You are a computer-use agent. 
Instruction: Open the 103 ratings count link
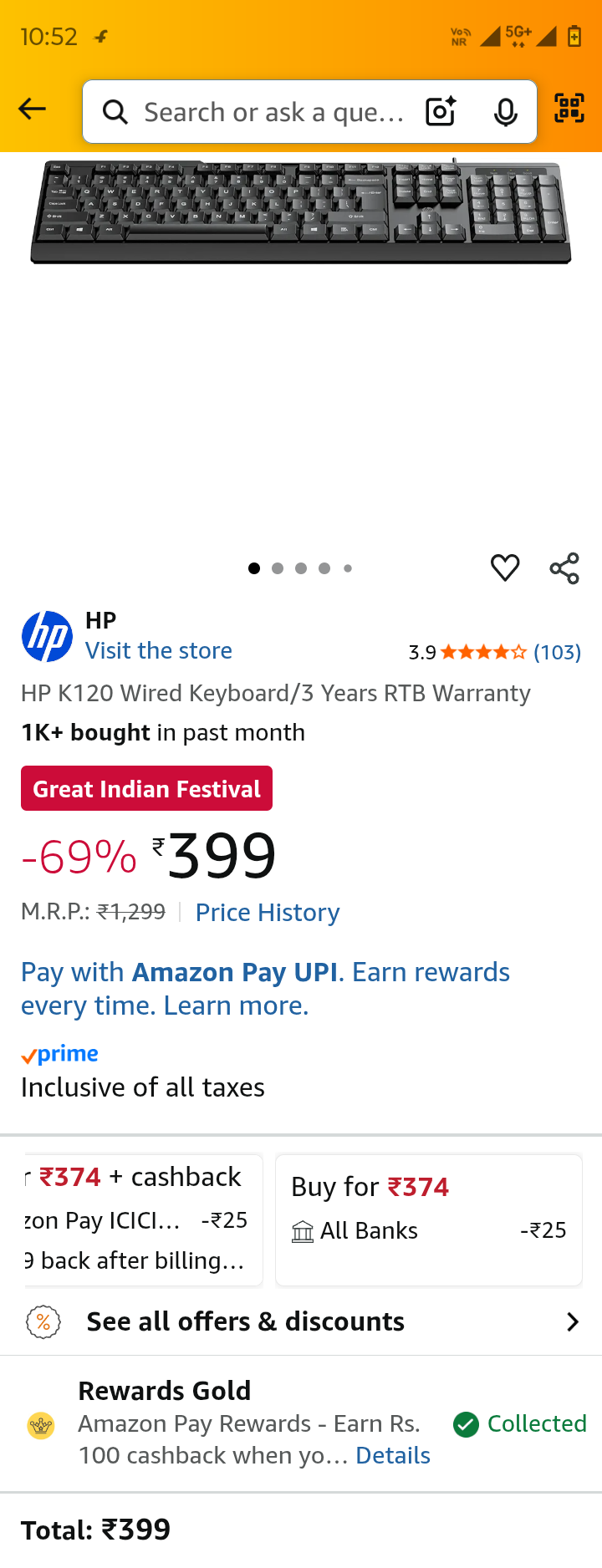pos(557,652)
